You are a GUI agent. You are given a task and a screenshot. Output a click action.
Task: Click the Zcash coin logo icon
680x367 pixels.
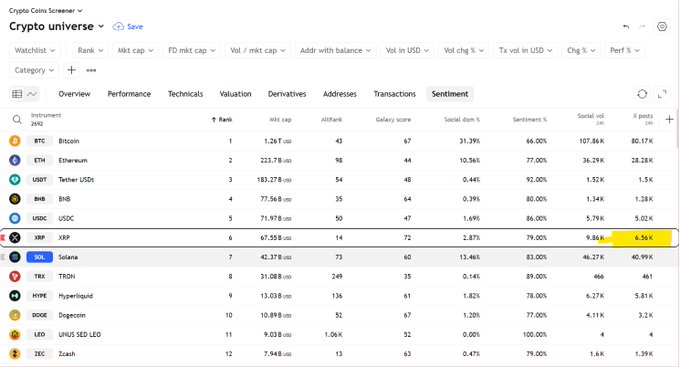tap(15, 354)
